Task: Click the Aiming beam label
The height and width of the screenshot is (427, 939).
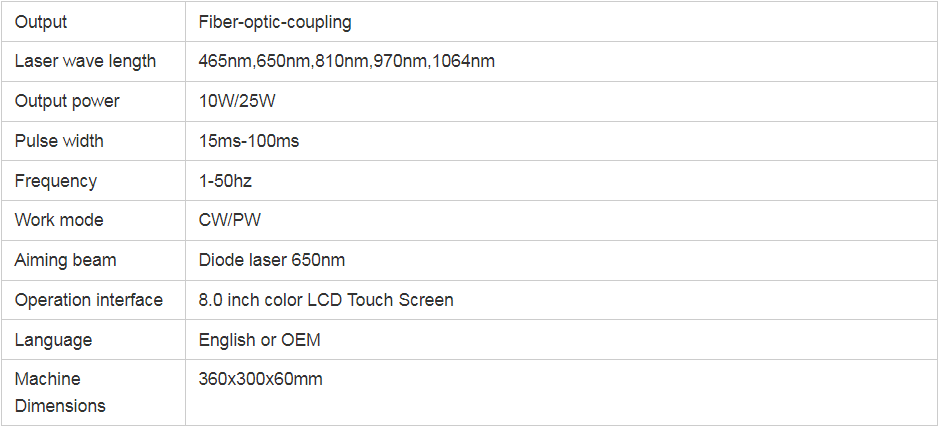Action: point(65,261)
